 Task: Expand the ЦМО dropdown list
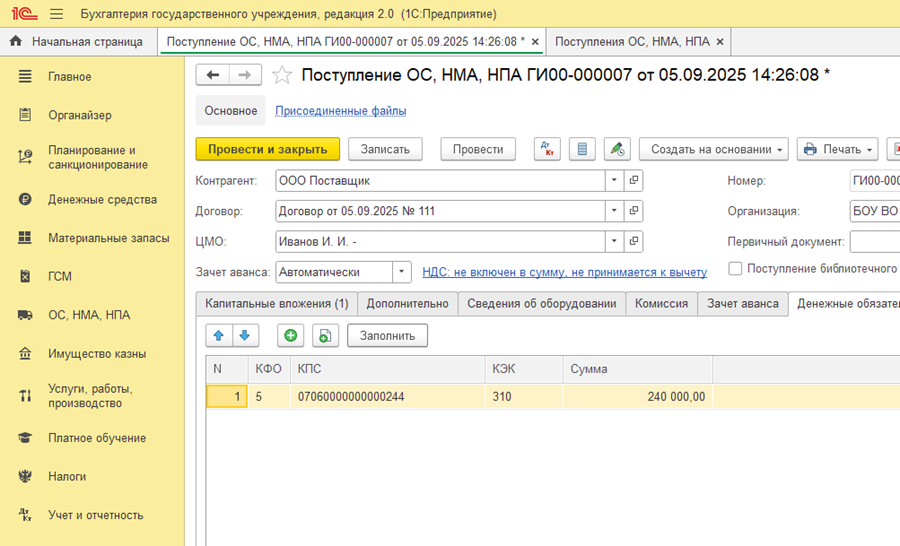click(614, 241)
